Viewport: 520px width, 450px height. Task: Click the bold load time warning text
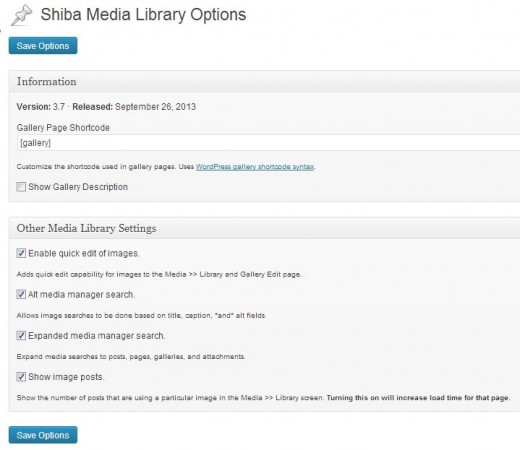click(418, 398)
